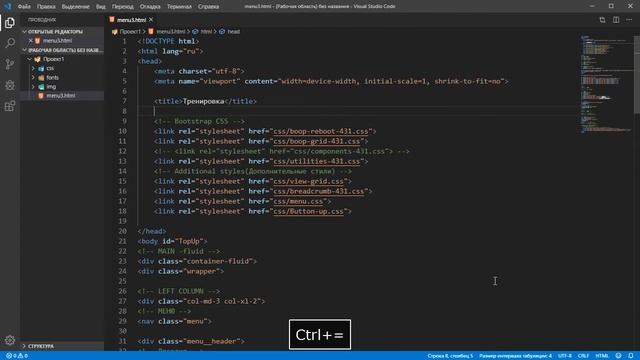Open the Правка menu

(x=46, y=7)
